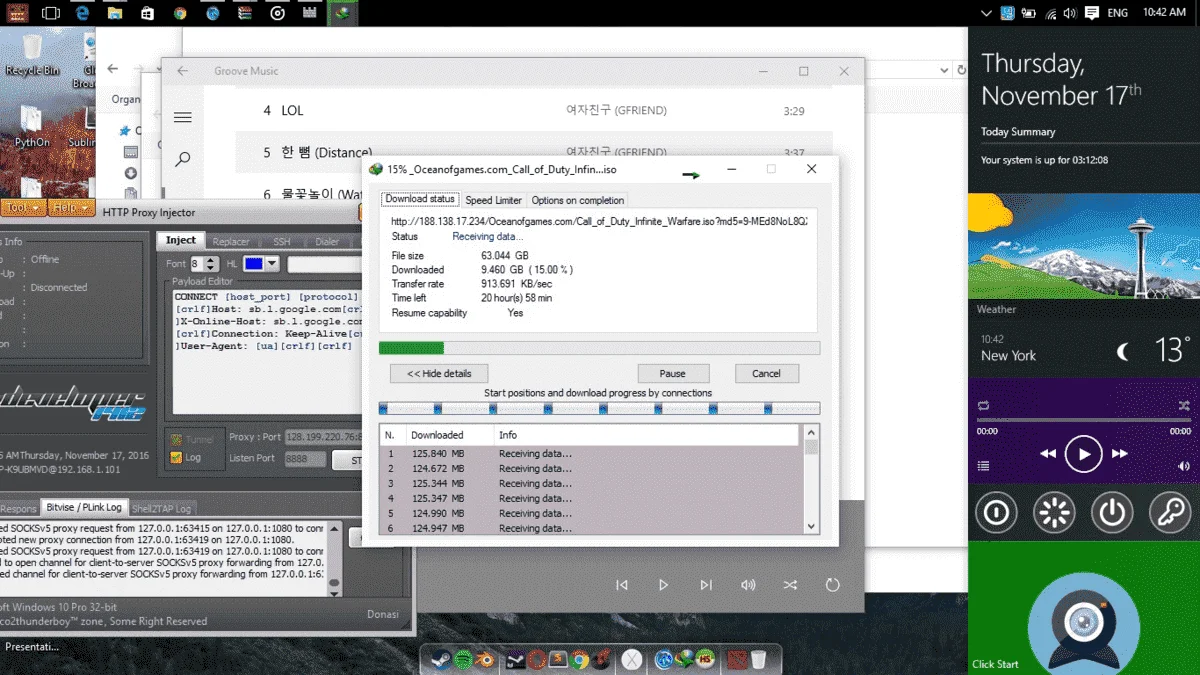Click the connections progress segment bar
1200x675 pixels.
click(599, 408)
